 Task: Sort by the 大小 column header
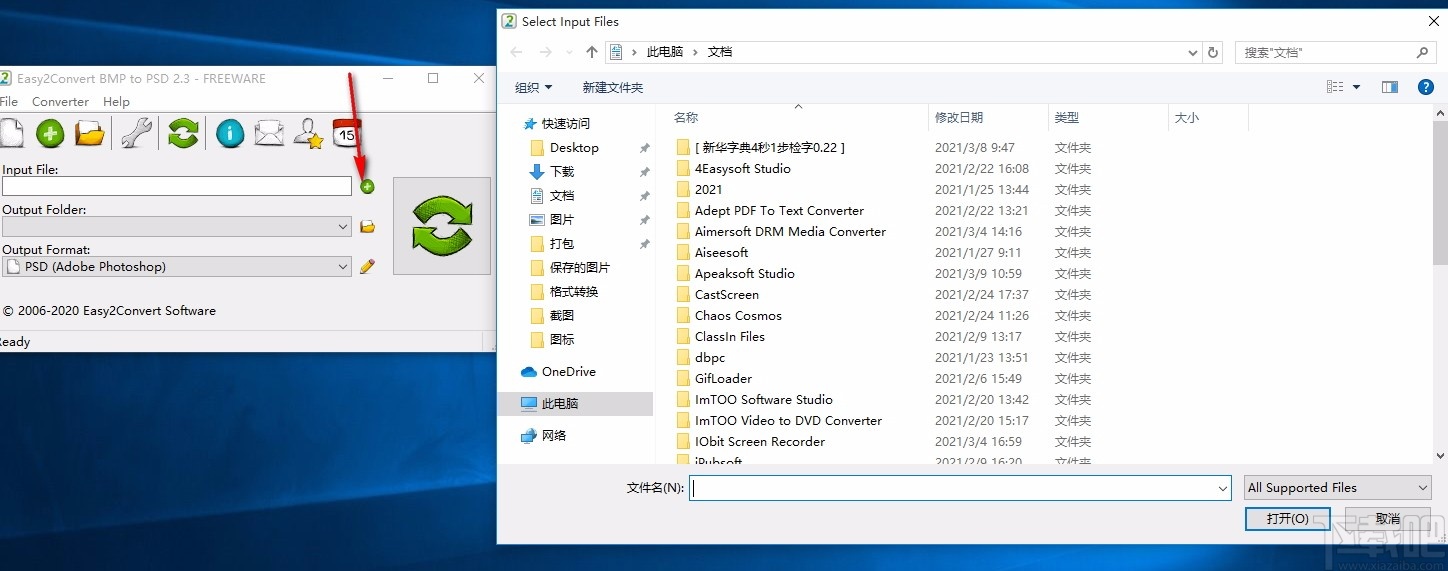[x=1208, y=117]
